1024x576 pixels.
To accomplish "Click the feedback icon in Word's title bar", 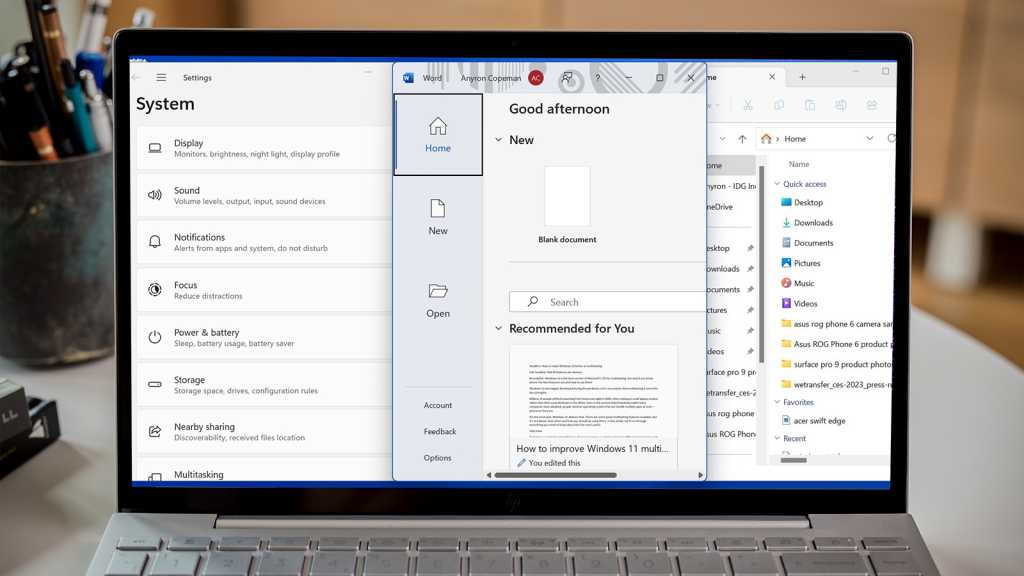I will 567,78.
